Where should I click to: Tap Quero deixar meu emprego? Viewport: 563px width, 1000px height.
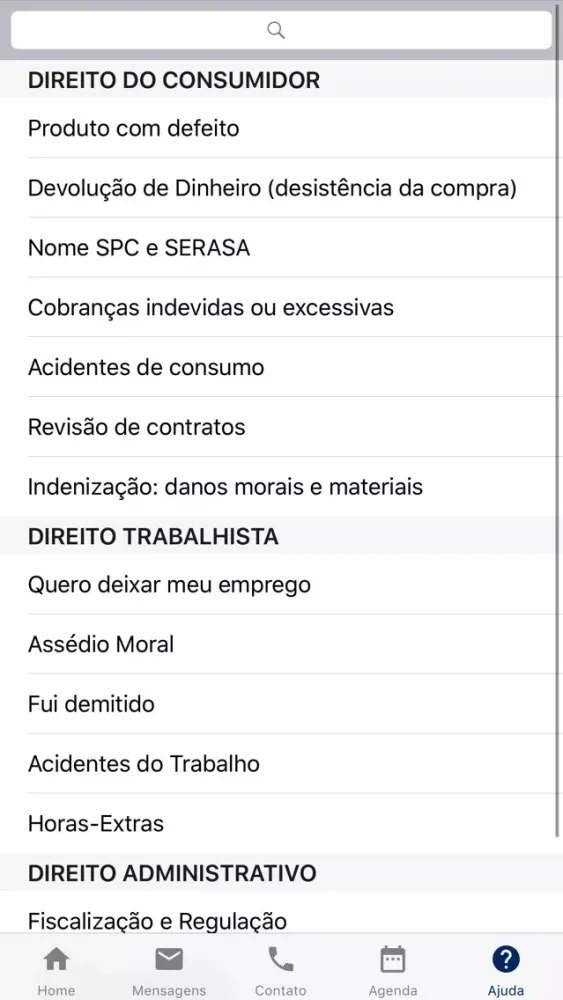point(281,584)
